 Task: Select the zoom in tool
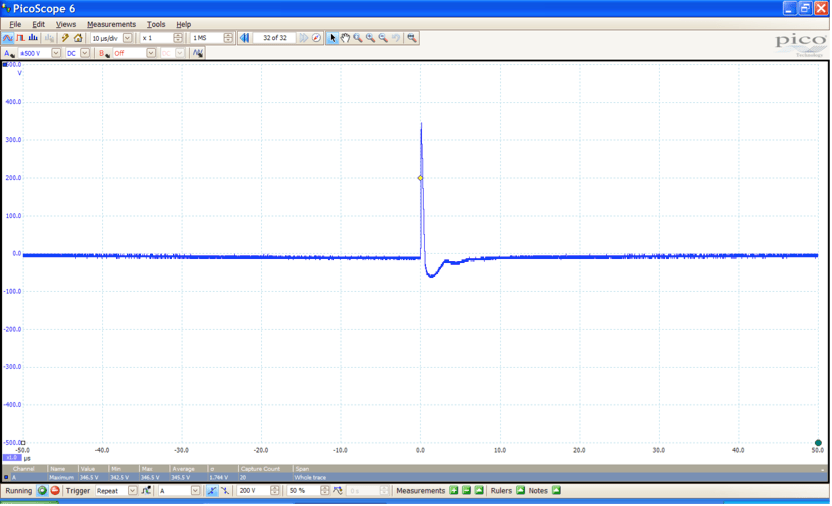370,38
